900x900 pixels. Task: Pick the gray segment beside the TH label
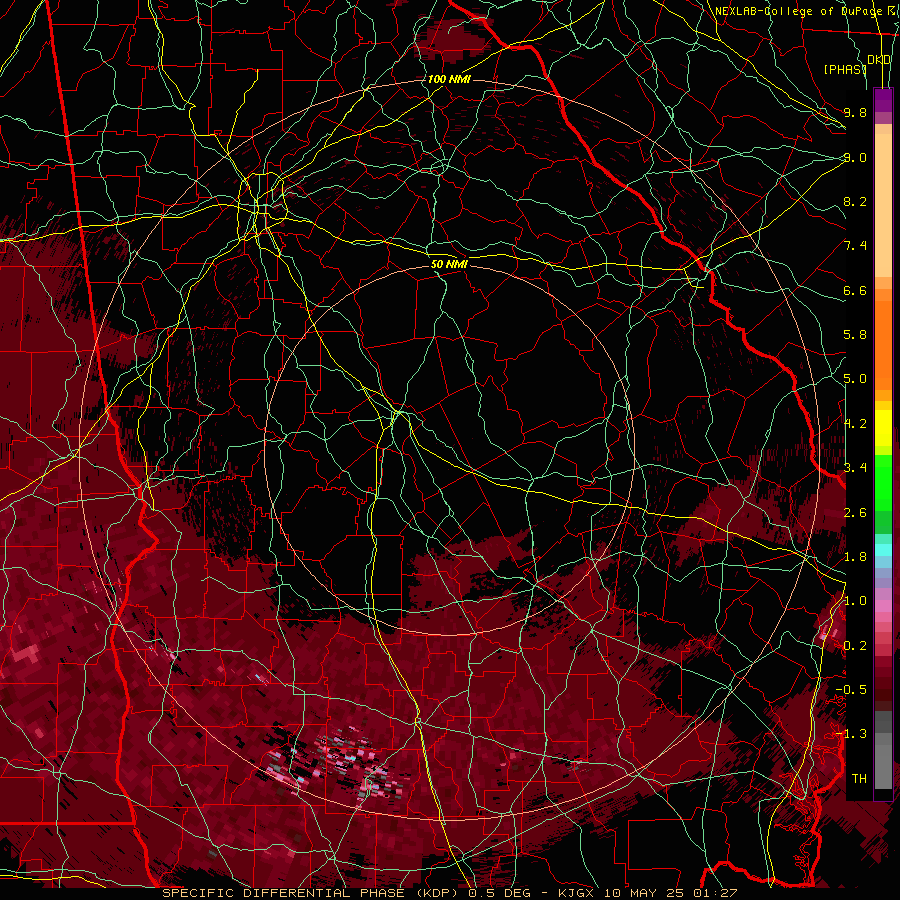pyautogui.click(x=883, y=766)
